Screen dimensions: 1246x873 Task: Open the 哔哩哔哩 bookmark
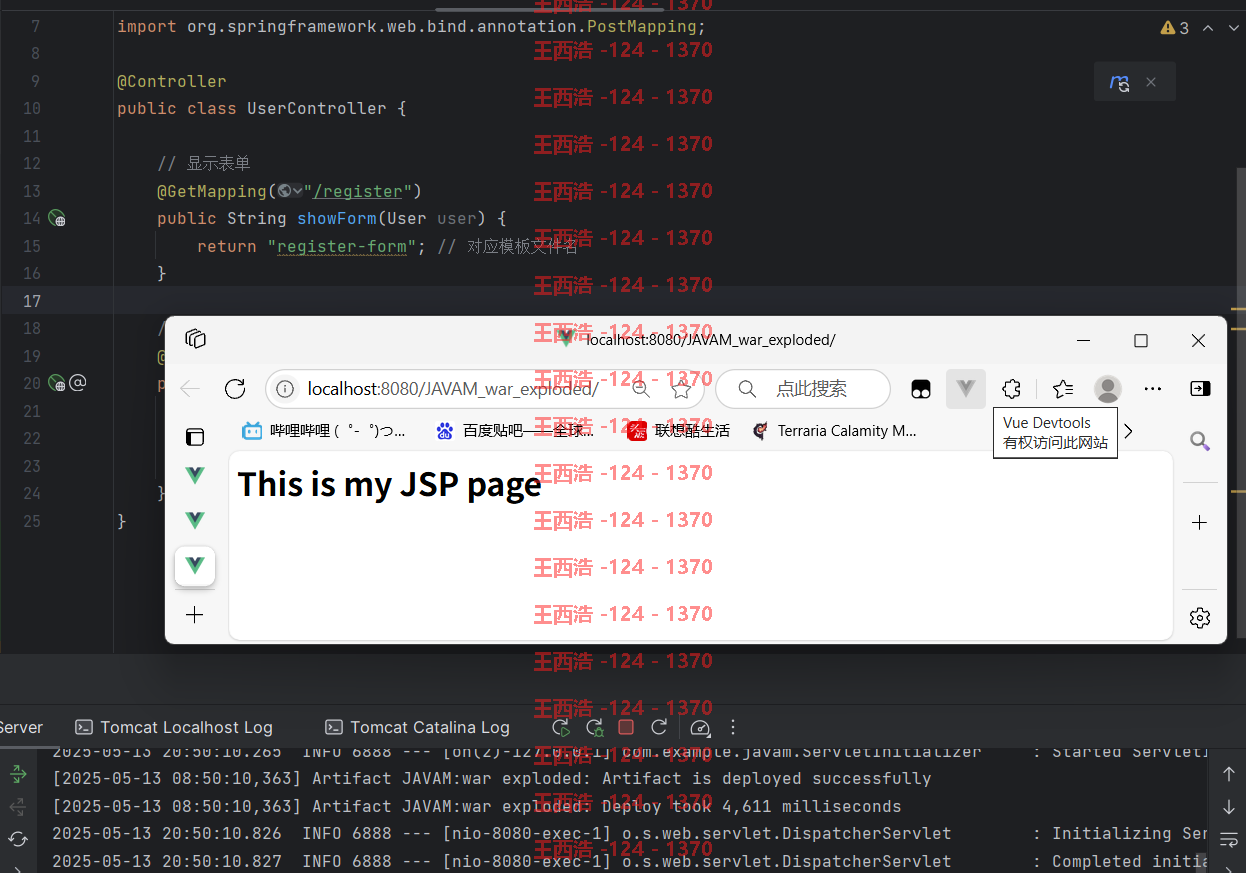coord(324,431)
